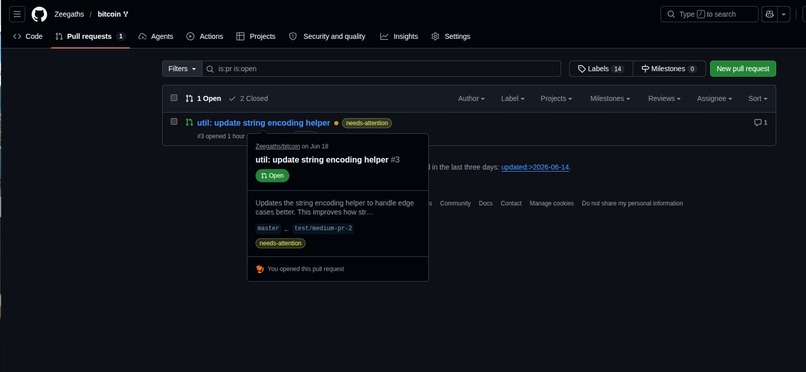Open the Contact footer link

coord(511,203)
